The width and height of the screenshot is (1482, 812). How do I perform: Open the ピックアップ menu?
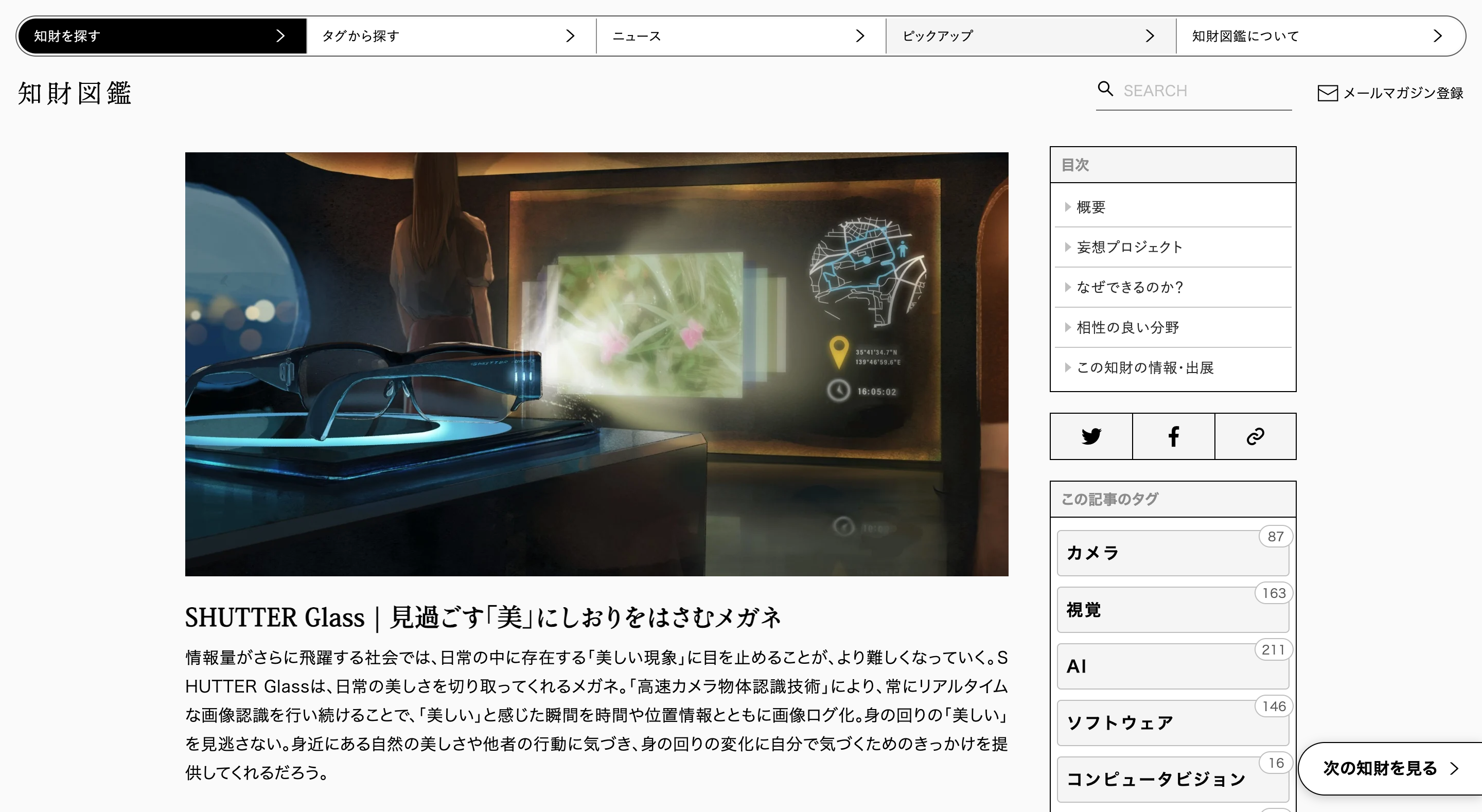click(x=1030, y=36)
